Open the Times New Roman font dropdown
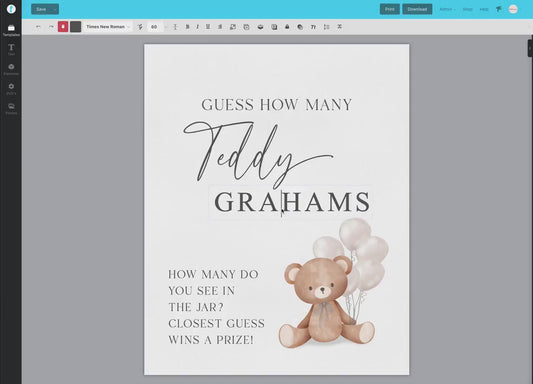The image size is (533, 384). click(108, 27)
